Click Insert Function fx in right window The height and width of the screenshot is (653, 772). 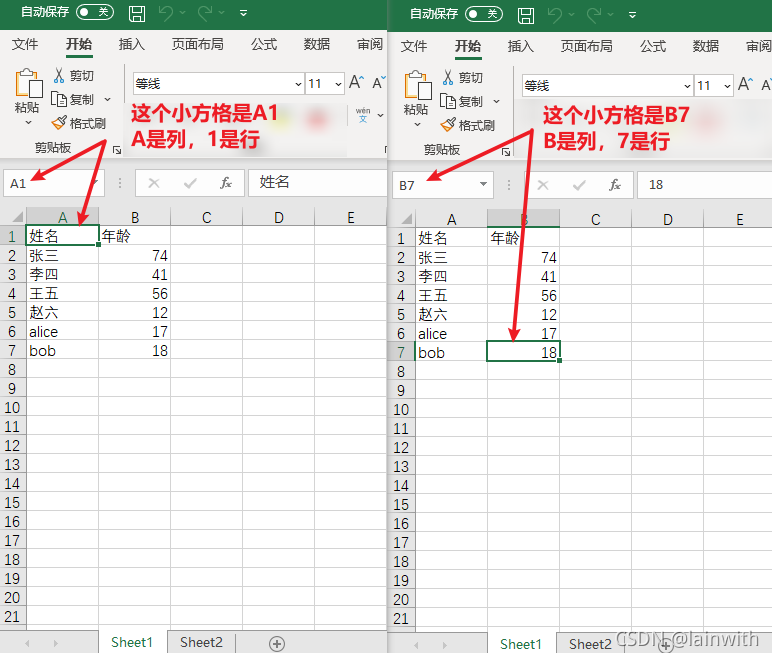tap(614, 185)
